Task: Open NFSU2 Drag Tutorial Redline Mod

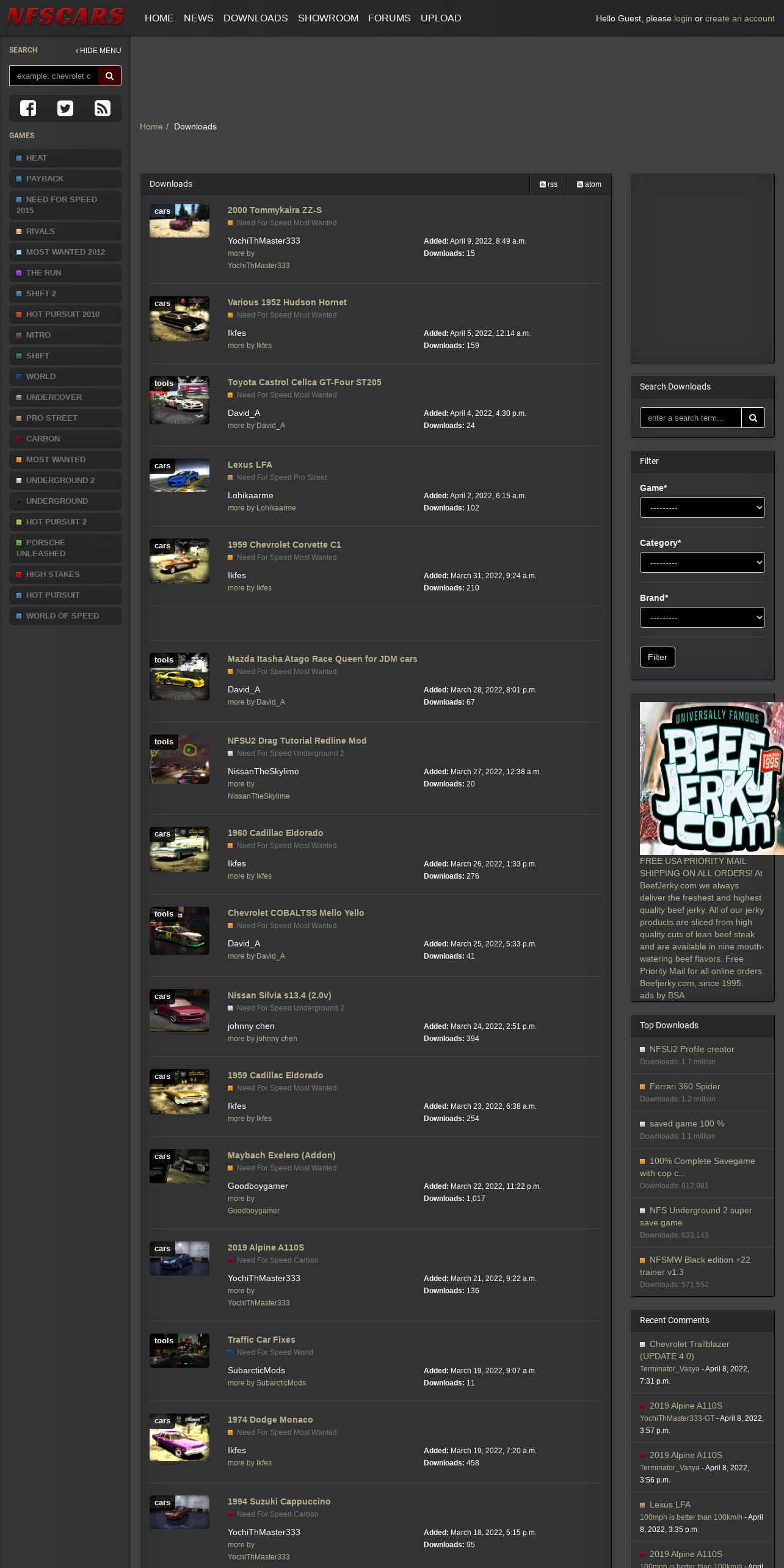Action: click(297, 741)
